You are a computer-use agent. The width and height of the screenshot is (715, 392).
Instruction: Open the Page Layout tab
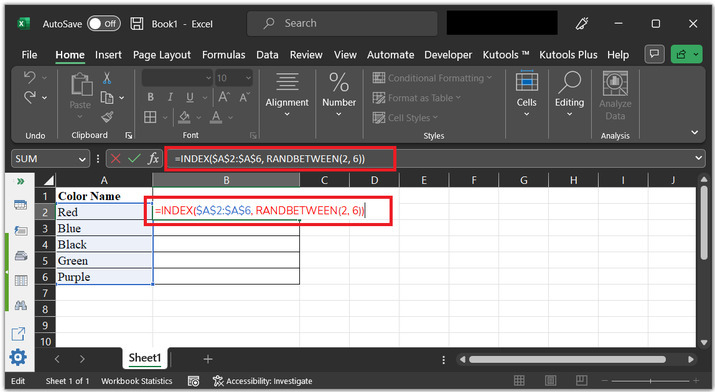(x=162, y=55)
